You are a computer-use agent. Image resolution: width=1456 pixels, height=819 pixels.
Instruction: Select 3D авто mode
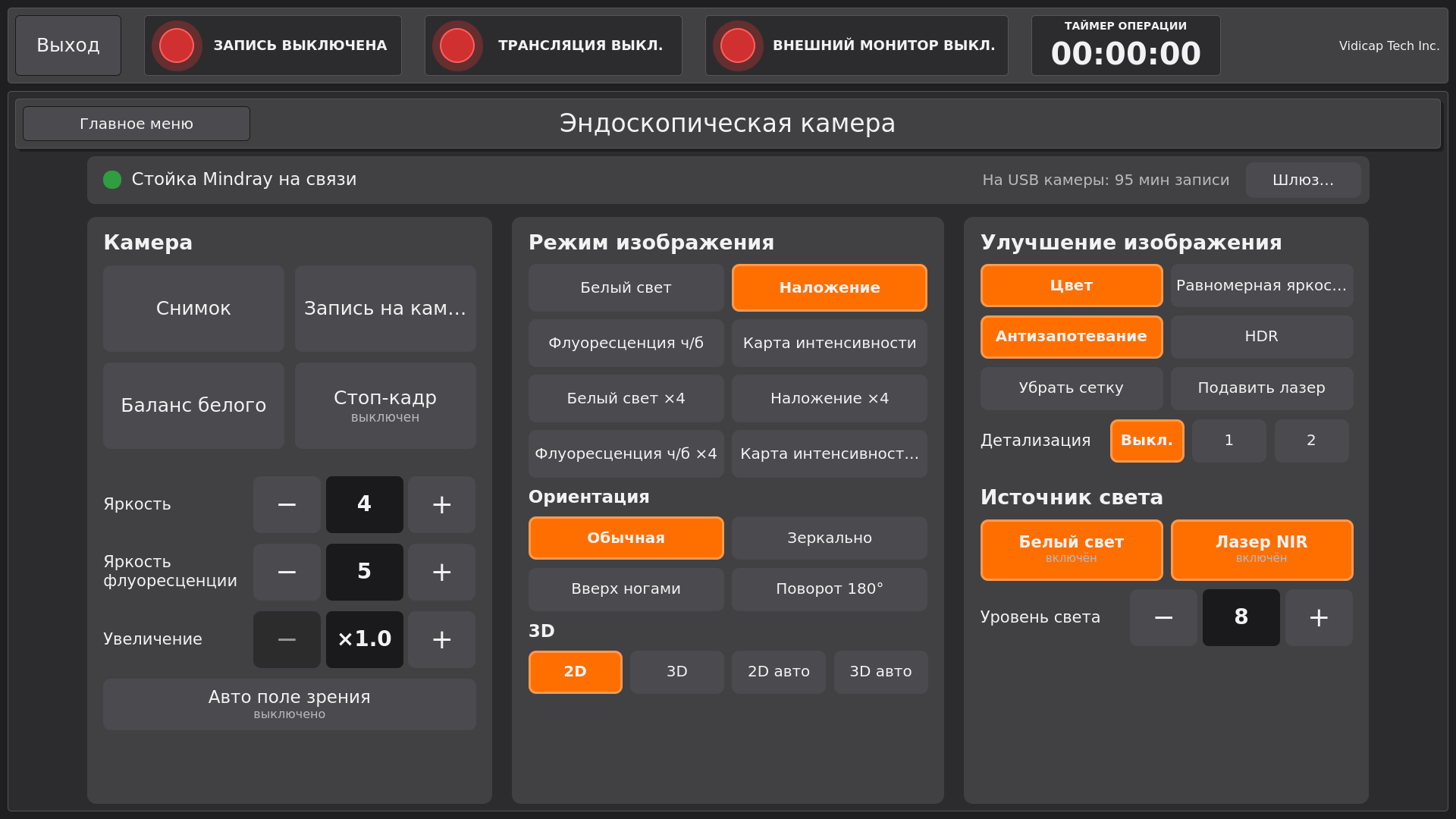880,672
